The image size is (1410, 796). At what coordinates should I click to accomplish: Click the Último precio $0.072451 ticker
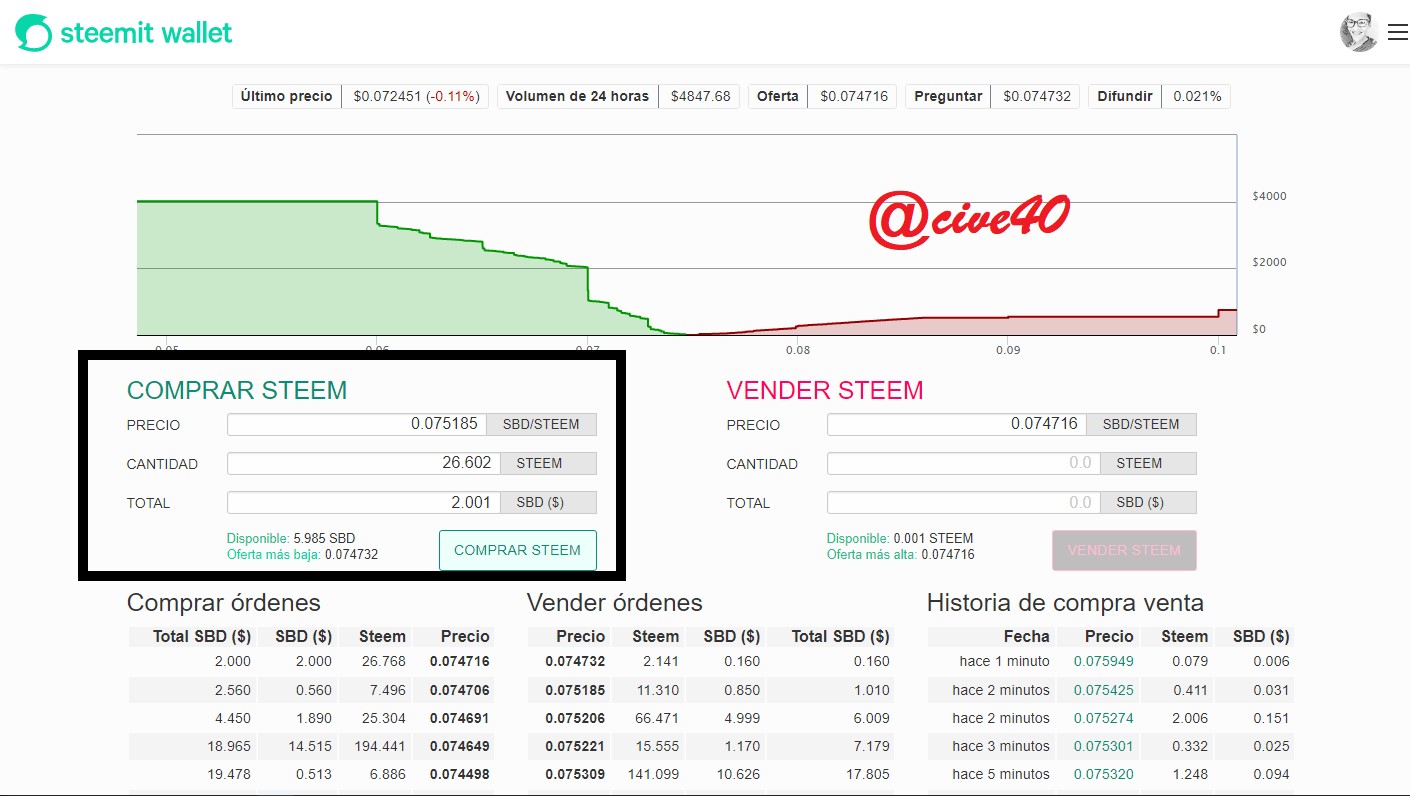[360, 97]
